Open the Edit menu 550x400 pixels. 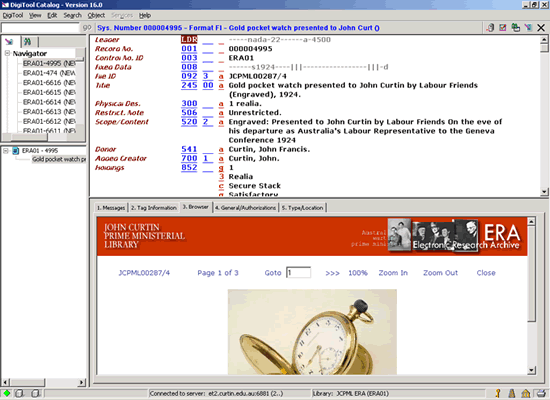52,15
